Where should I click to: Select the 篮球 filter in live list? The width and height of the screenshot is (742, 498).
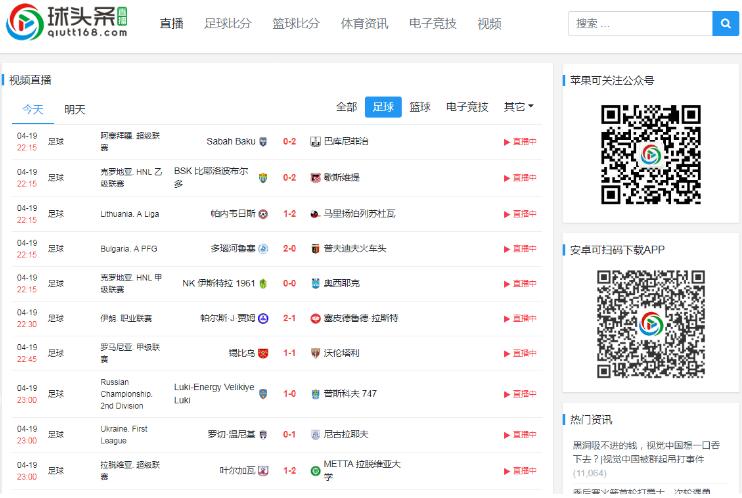click(x=419, y=107)
